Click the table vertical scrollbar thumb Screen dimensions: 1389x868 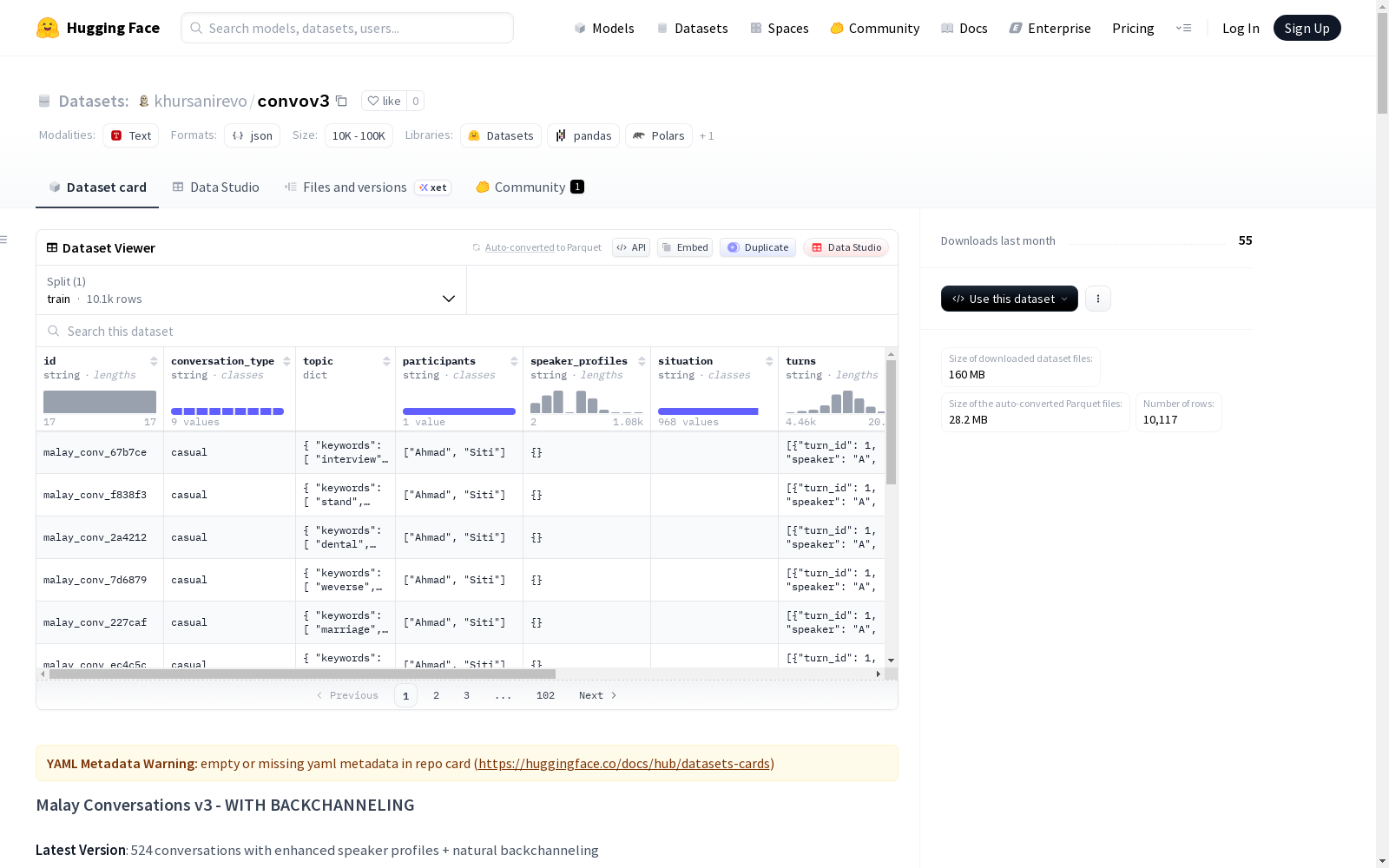click(891, 423)
